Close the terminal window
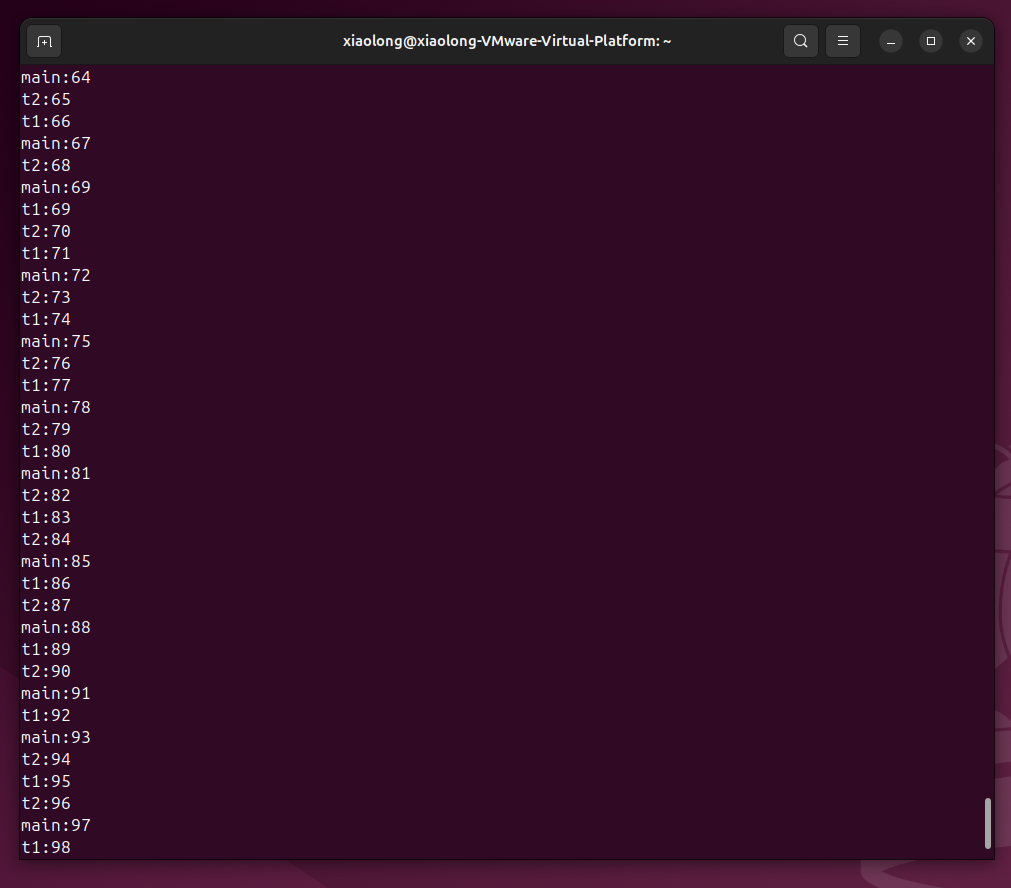The image size is (1011, 888). 971,41
